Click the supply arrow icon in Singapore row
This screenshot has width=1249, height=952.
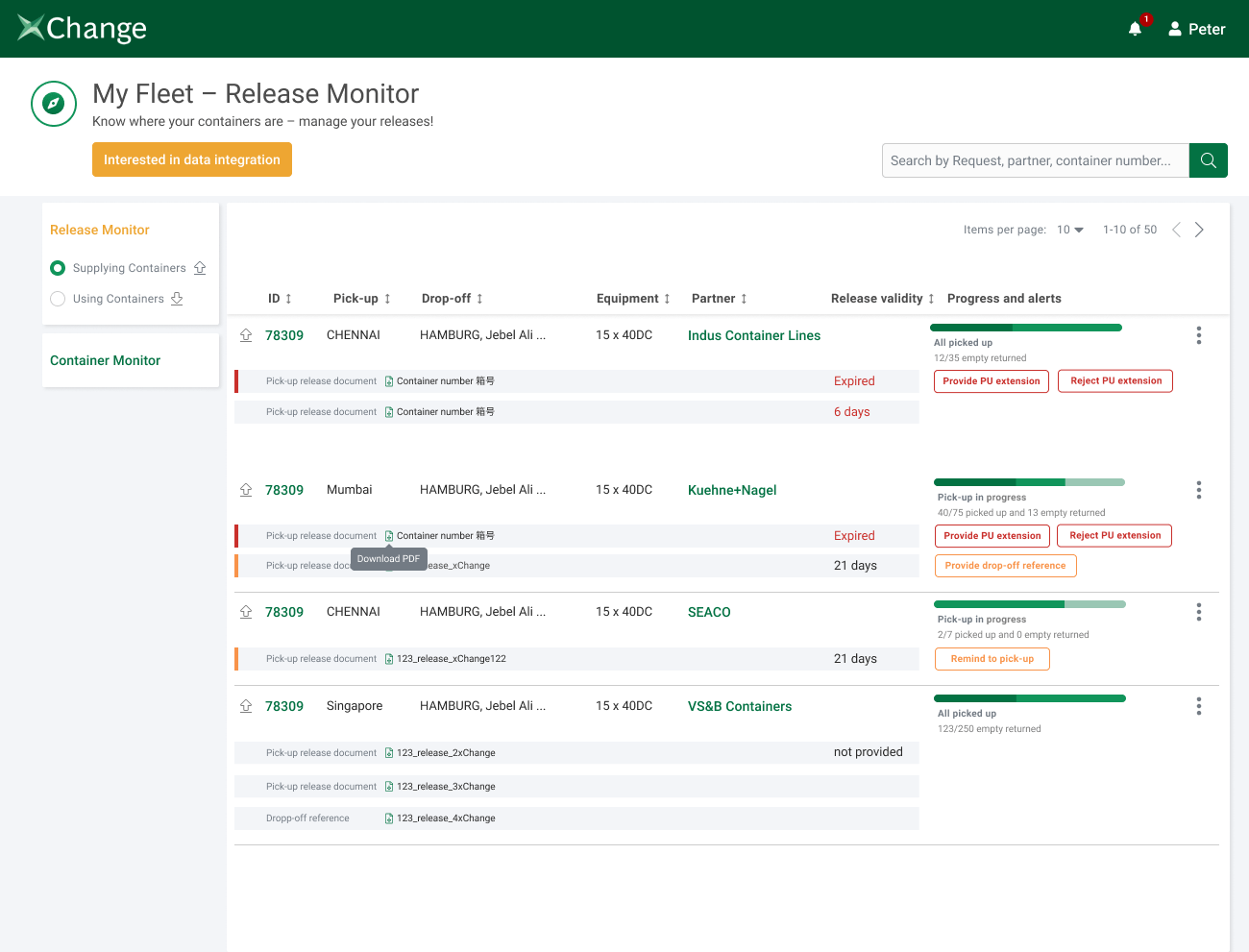pos(246,706)
